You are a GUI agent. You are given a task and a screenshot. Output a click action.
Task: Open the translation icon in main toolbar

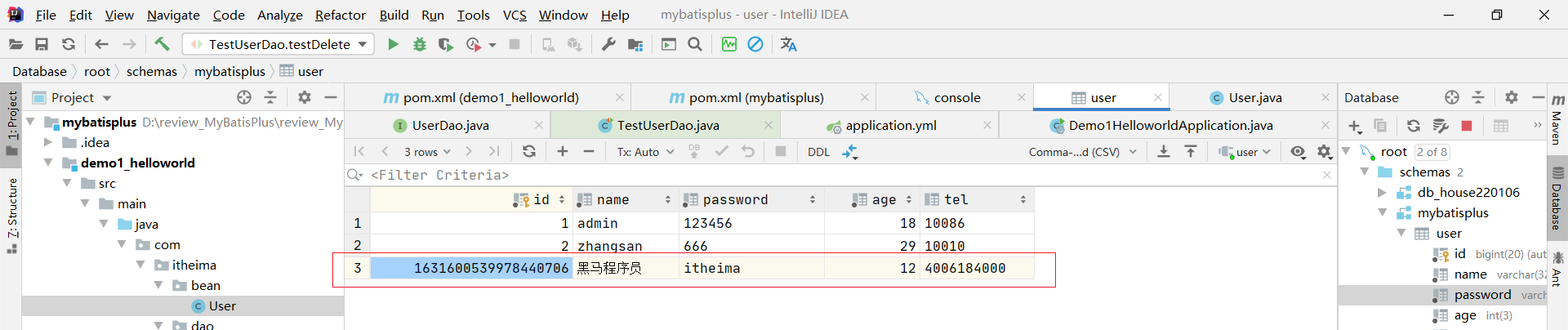788,44
